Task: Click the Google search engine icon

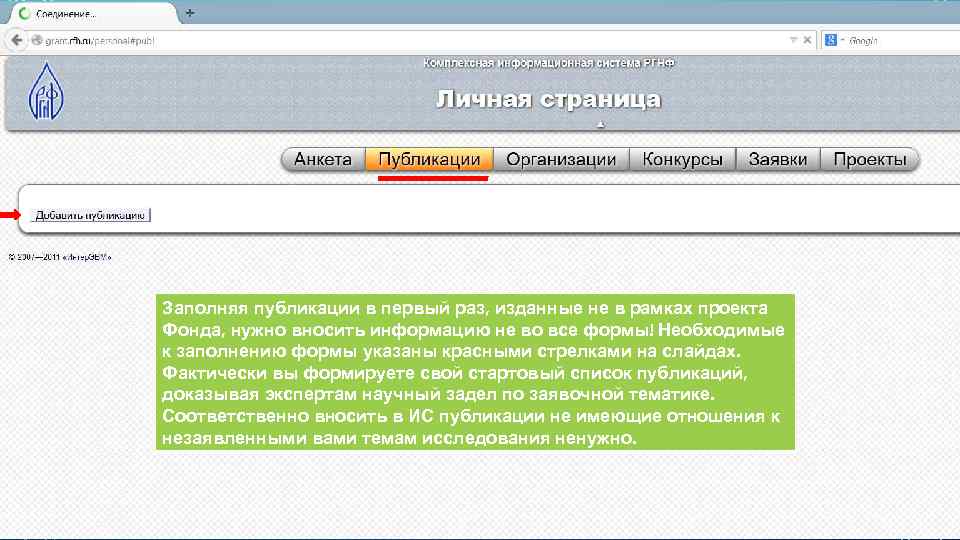Action: [831, 40]
